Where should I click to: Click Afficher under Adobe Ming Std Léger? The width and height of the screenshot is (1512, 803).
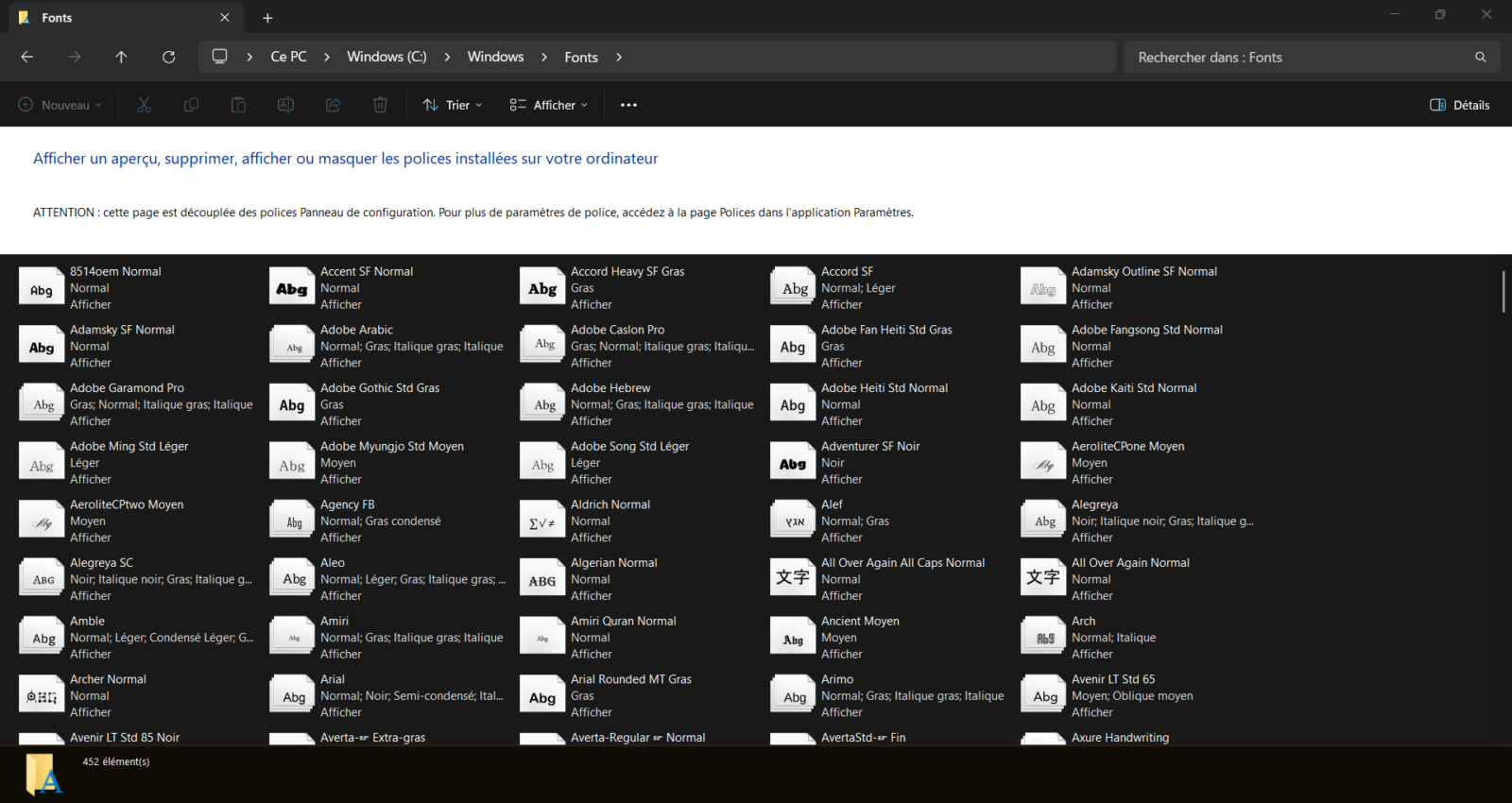[91, 479]
